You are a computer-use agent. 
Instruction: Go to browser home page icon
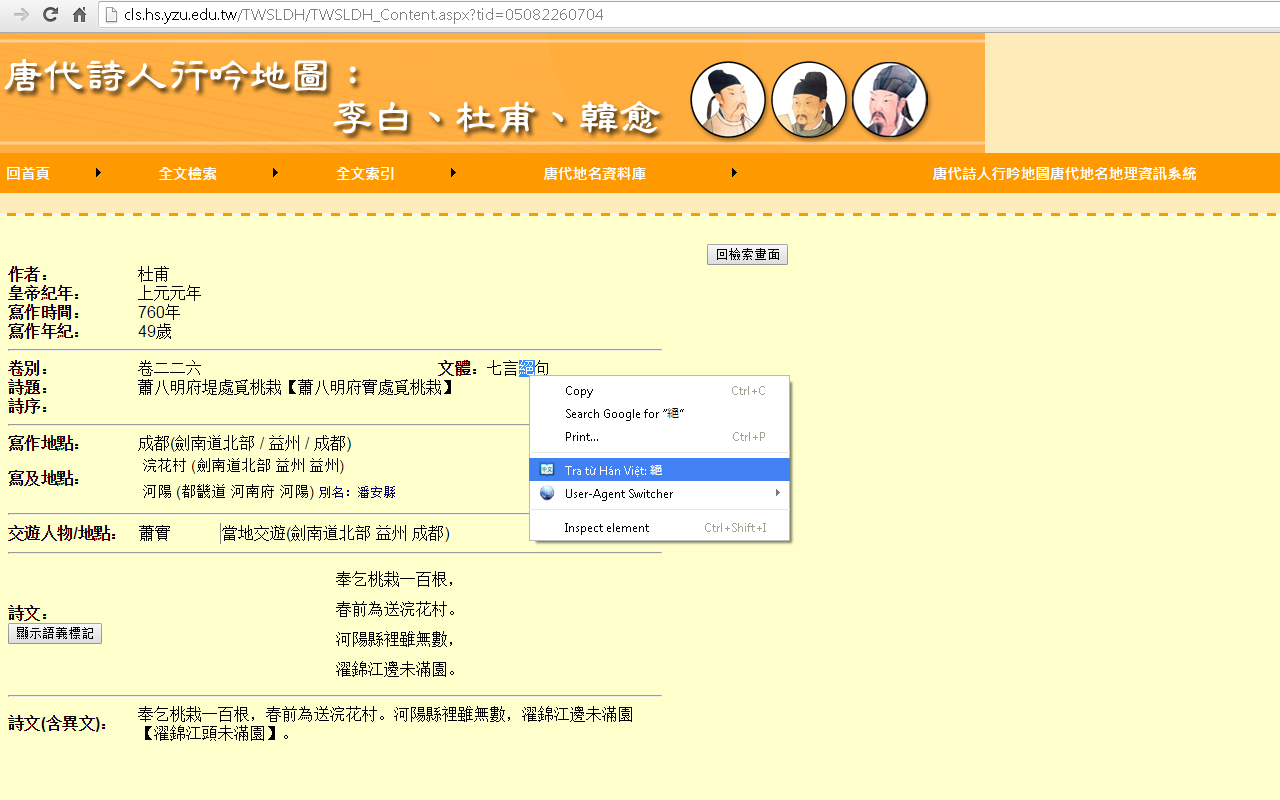click(x=79, y=15)
